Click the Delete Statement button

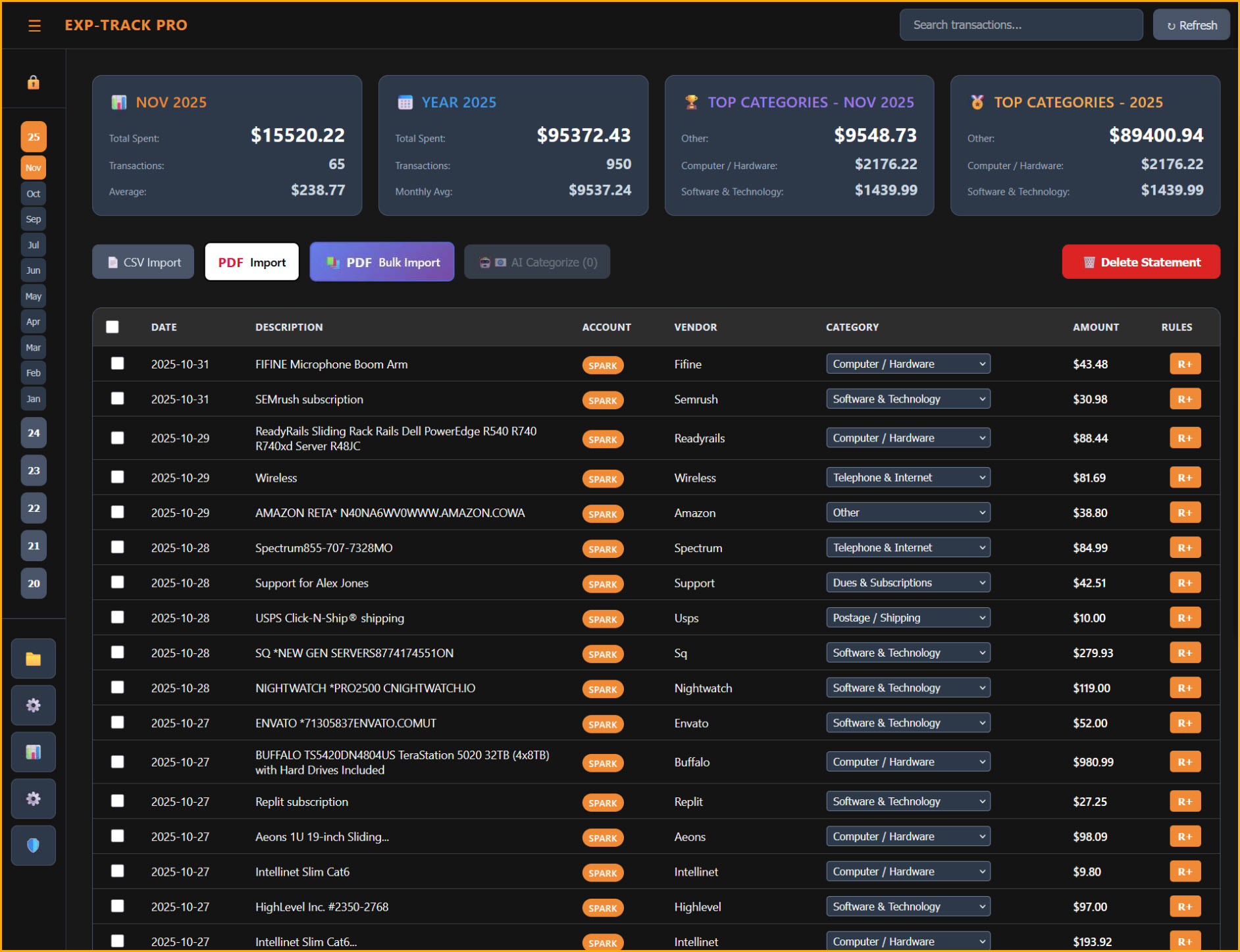[x=1141, y=261]
